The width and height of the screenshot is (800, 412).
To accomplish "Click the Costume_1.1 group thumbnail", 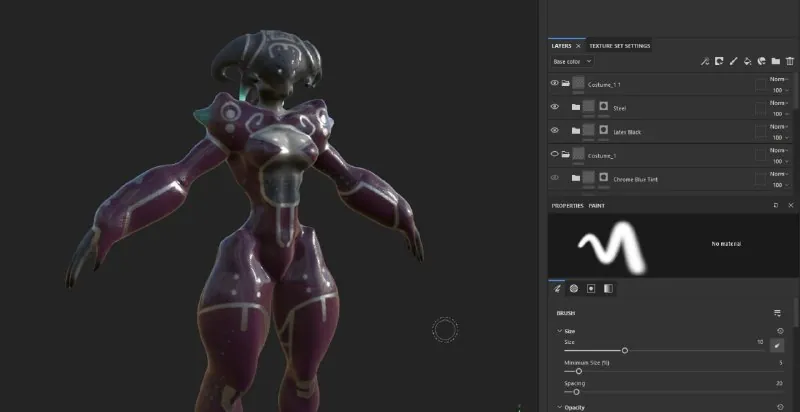I will point(578,83).
